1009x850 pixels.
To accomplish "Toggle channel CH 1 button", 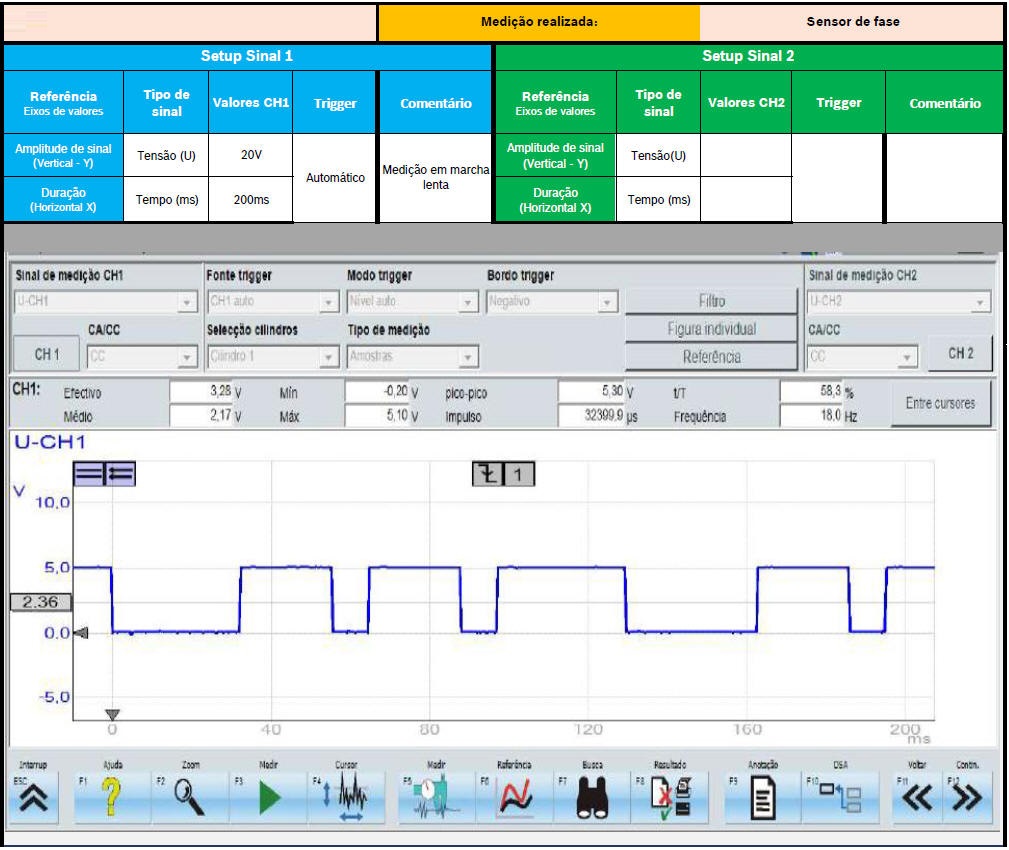I will point(45,354).
